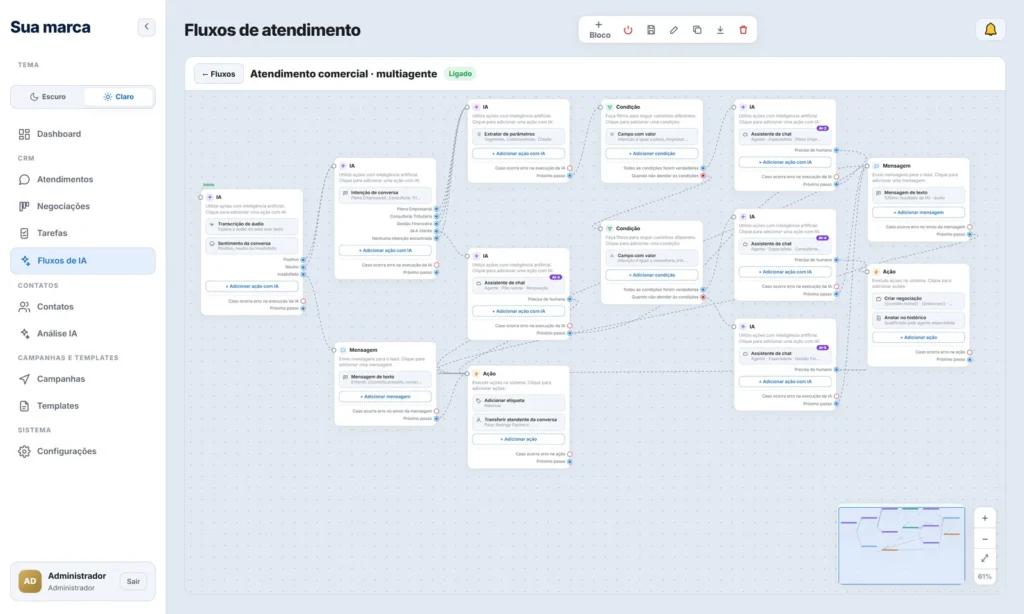Click the Positivo output connector dot

(303, 260)
